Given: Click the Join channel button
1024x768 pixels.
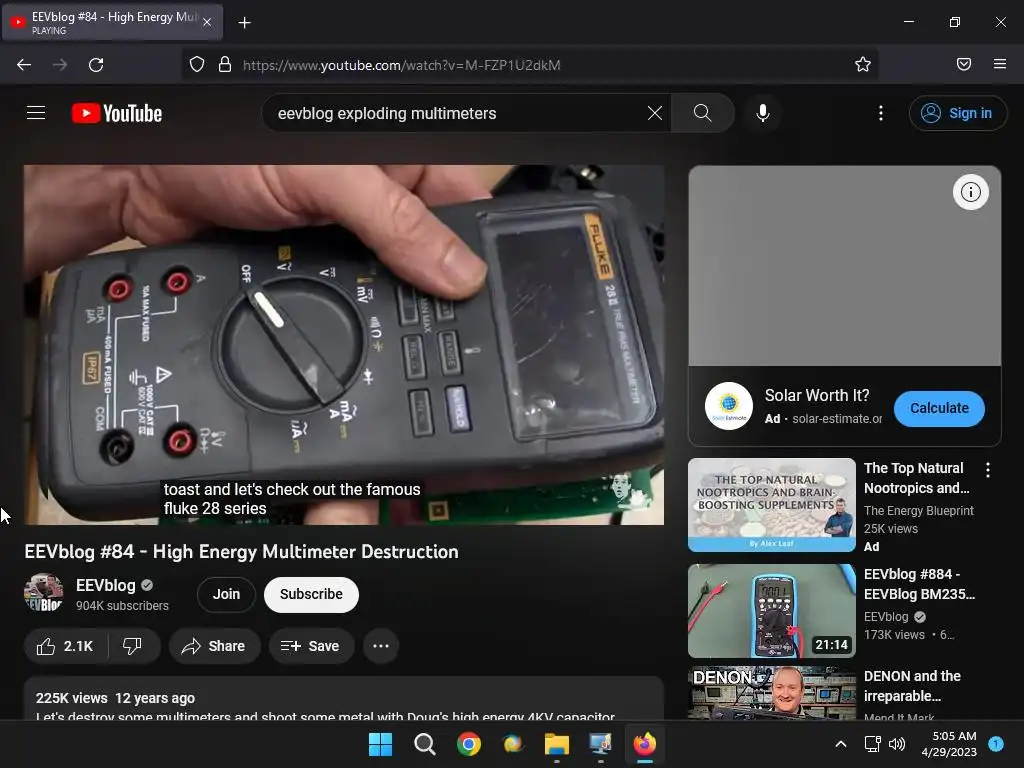Looking at the screenshot, I should point(226,594).
